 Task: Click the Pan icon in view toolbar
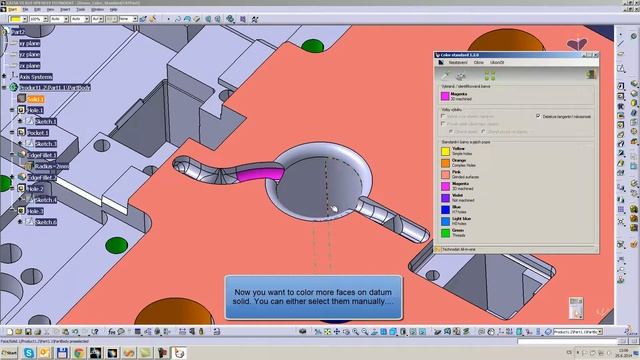click(x=337, y=332)
